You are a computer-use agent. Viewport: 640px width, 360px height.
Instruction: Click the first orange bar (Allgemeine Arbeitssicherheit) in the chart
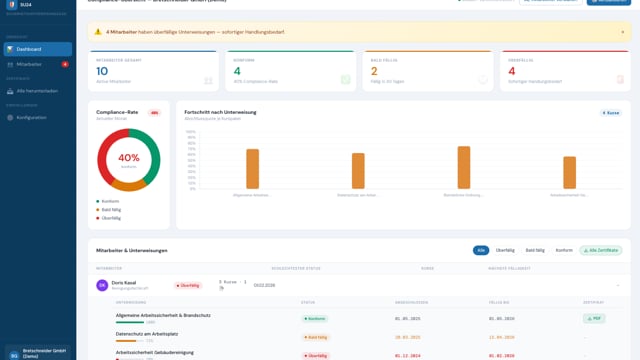[253, 169]
